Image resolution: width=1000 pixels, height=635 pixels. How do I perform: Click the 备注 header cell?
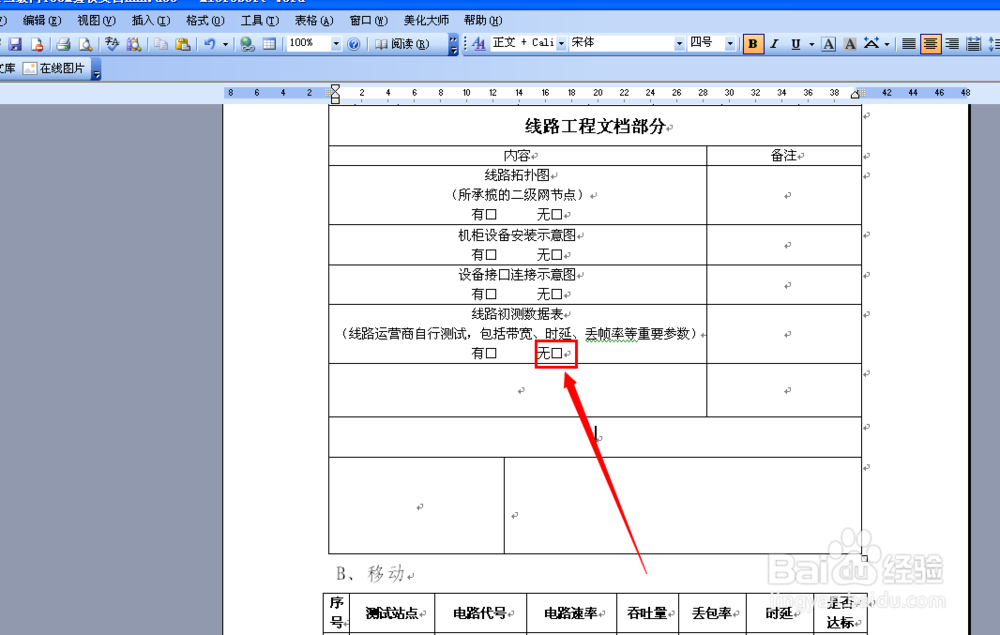[783, 156]
